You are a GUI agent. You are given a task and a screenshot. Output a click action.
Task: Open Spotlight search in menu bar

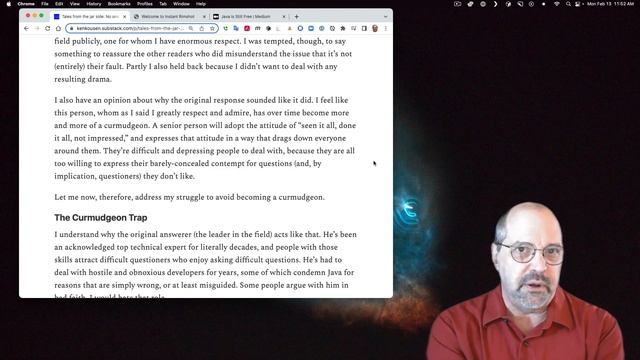(568, 4)
